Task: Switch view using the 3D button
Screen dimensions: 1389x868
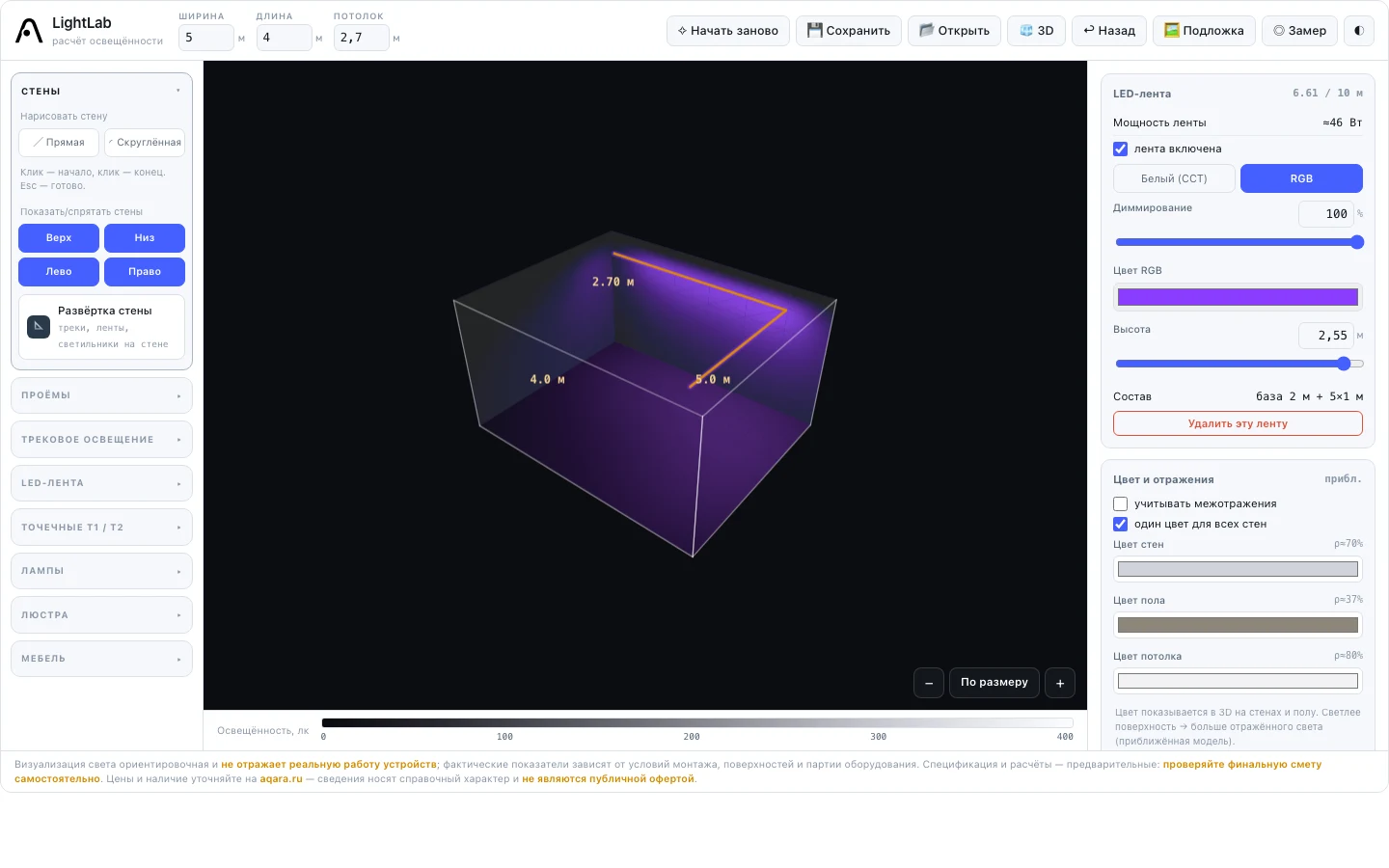Action: pyautogui.click(x=1037, y=31)
